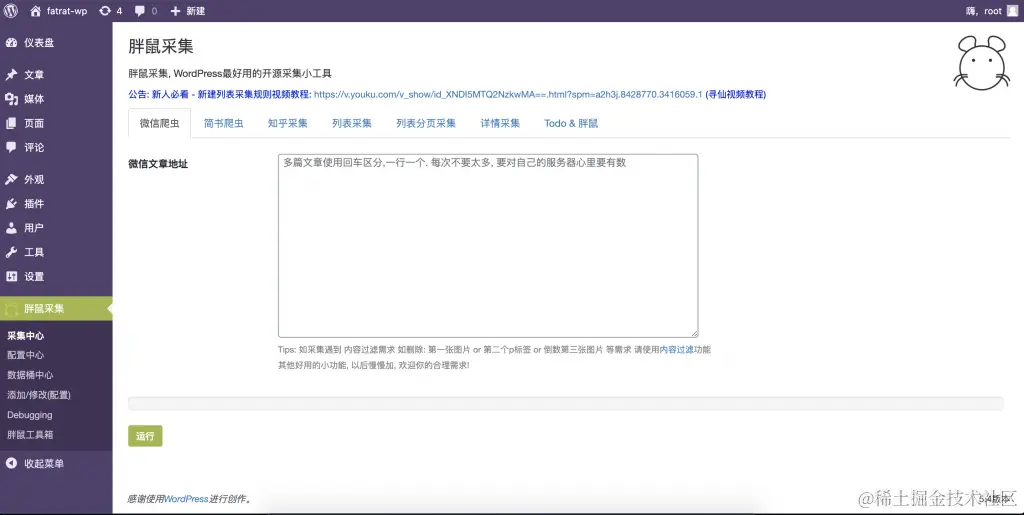This screenshot has width=1024, height=515.
Task: Switch to the 微信爬虫 tab
Action: (x=159, y=123)
